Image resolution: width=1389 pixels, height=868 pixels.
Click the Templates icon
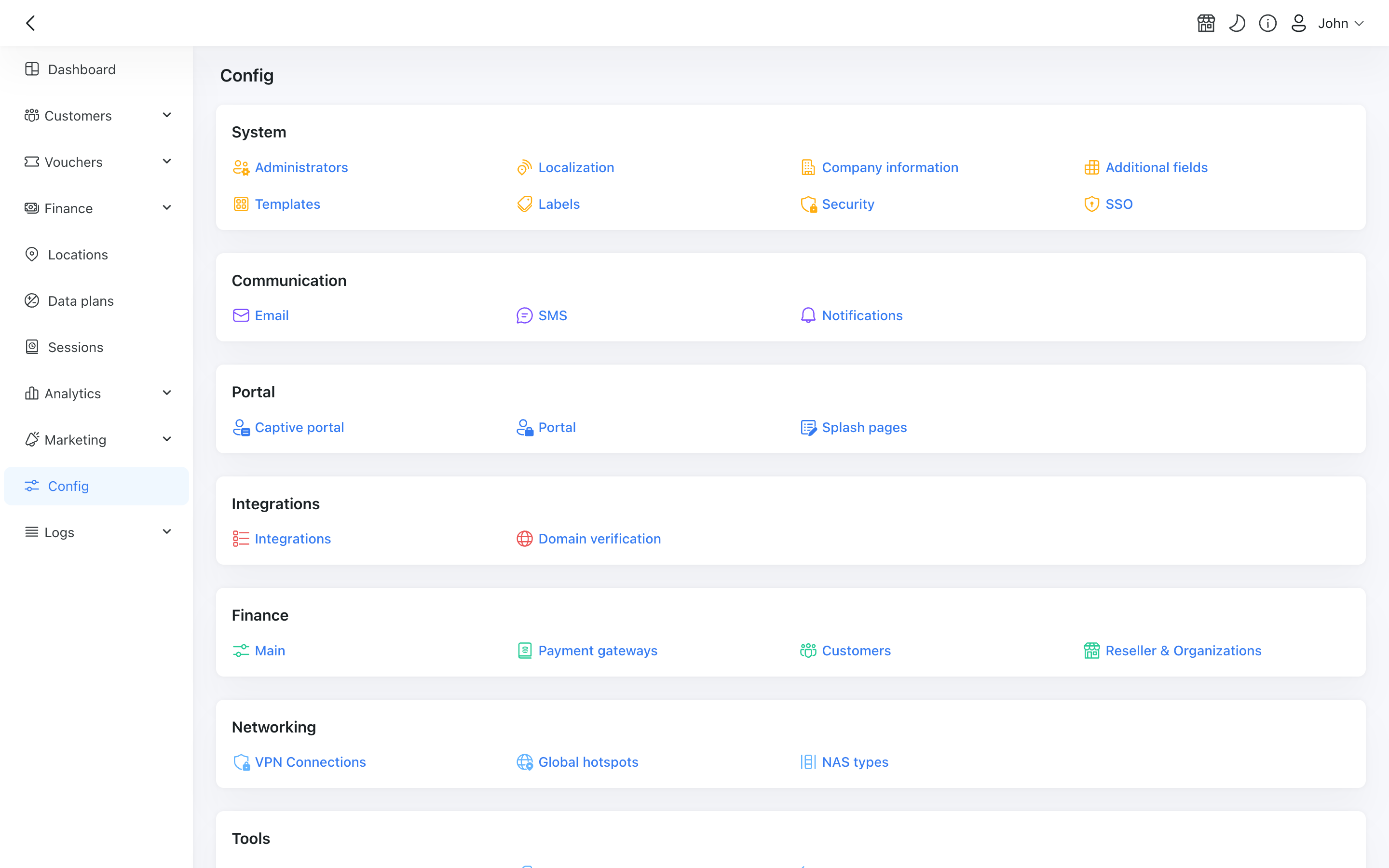(241, 204)
